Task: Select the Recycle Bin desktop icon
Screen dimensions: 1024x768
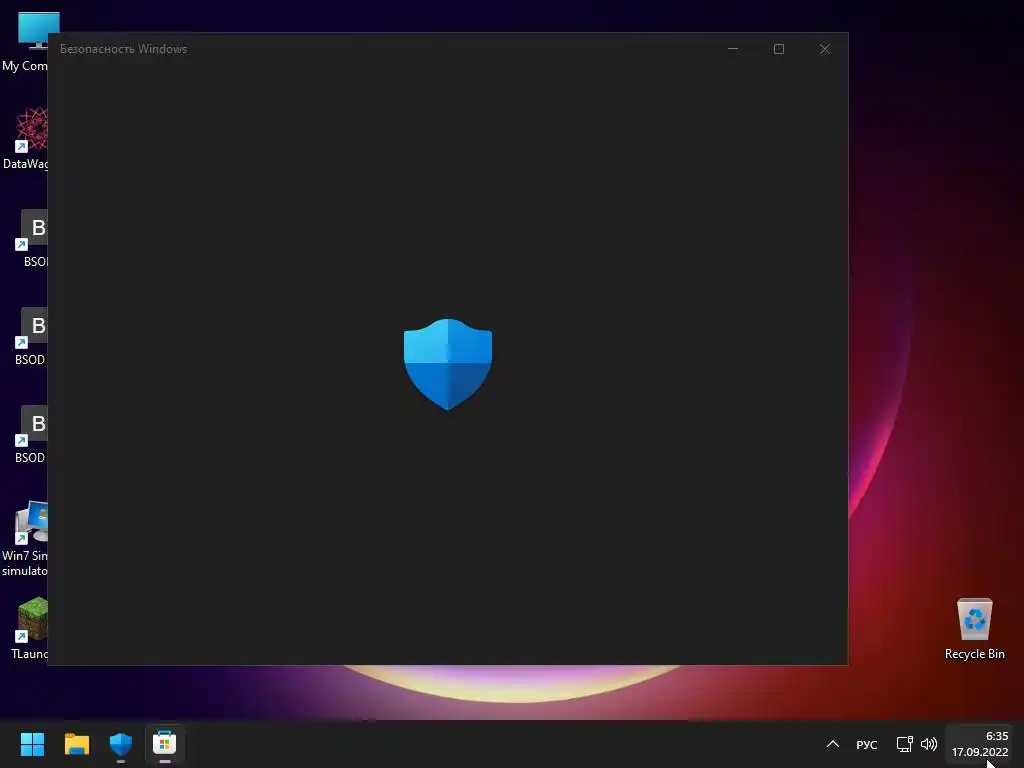Action: point(974,629)
